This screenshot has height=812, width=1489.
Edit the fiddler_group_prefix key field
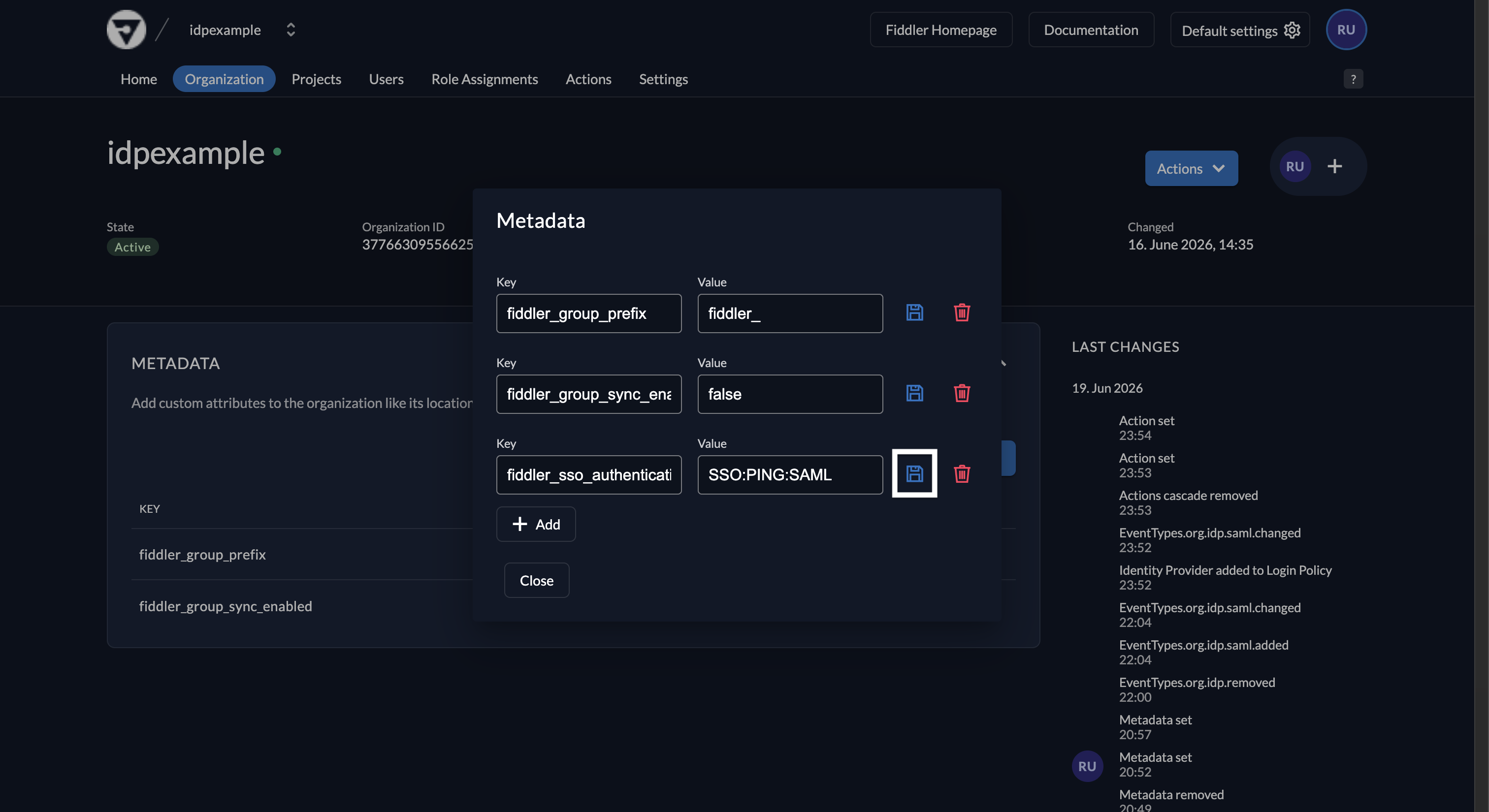point(588,313)
